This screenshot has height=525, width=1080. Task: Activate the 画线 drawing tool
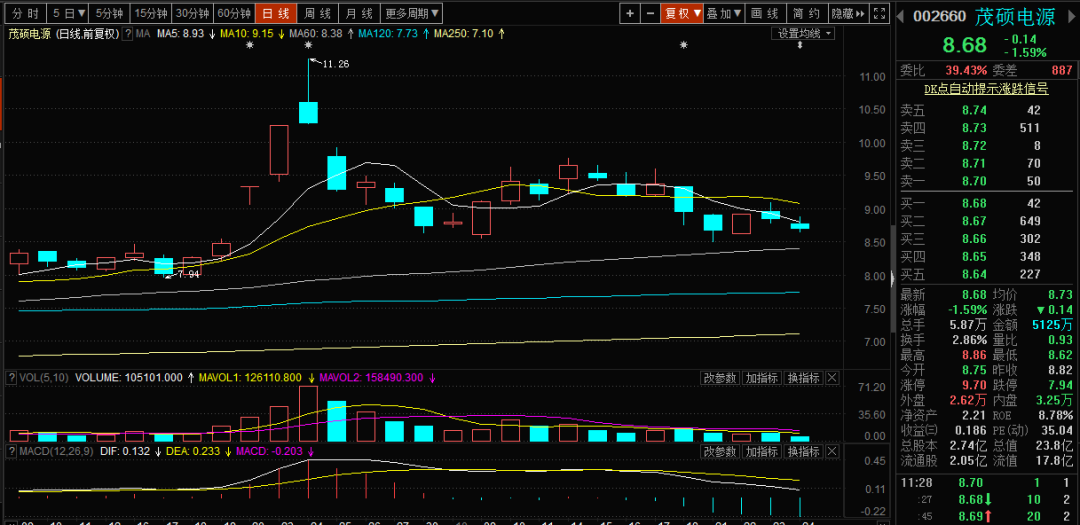coord(765,13)
